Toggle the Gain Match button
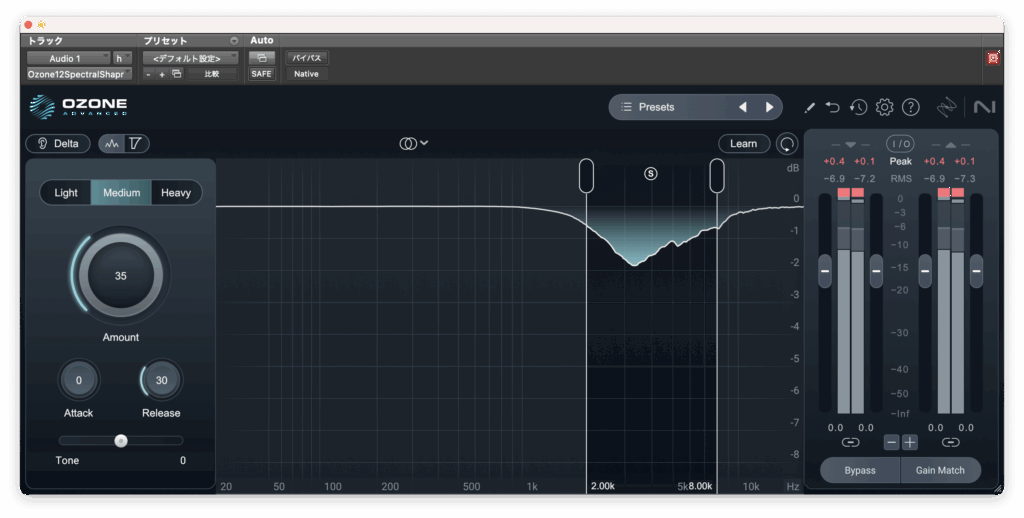This screenshot has height=518, width=1024. (940, 470)
